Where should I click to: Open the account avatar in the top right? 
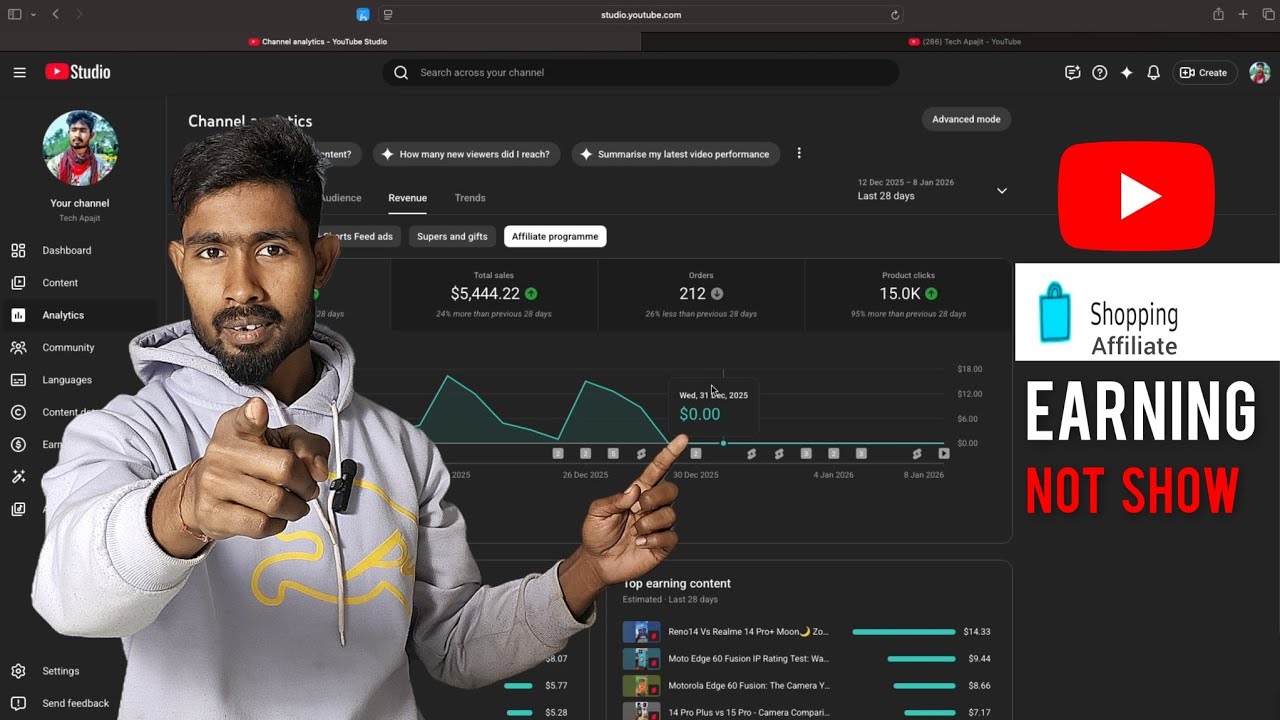click(x=1260, y=73)
